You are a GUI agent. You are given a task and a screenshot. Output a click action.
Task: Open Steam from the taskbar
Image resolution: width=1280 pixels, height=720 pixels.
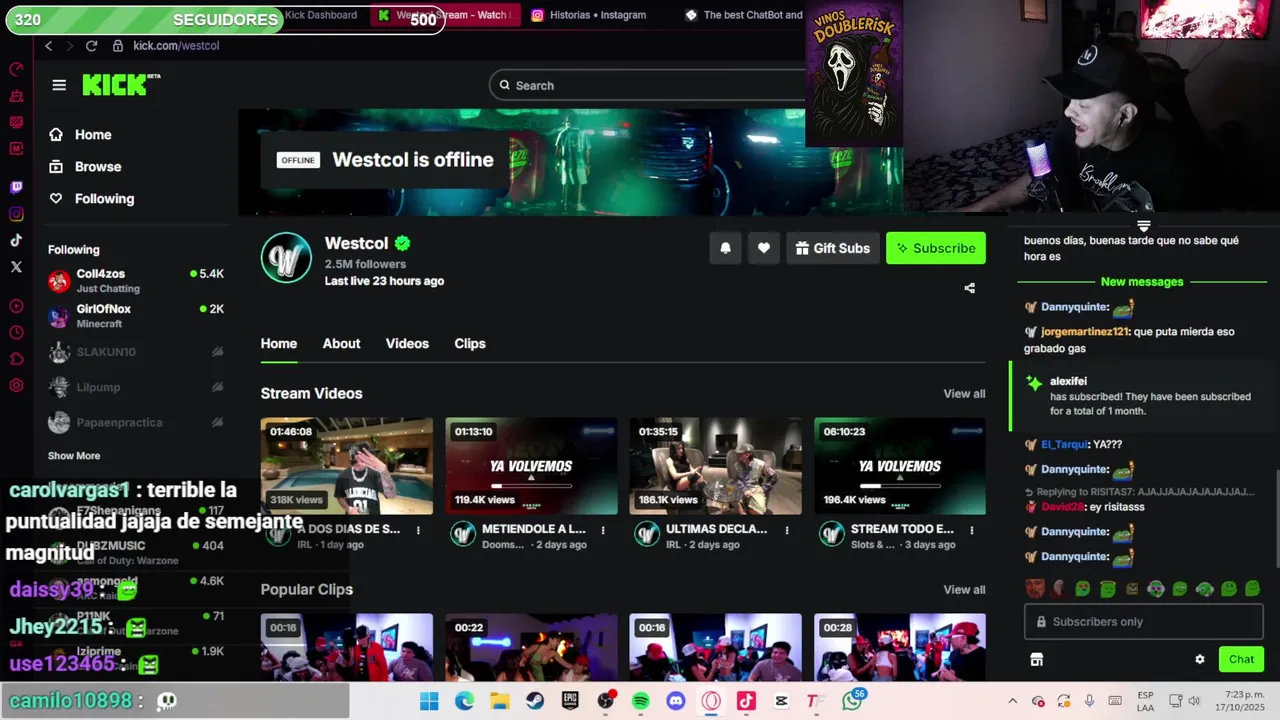535,701
